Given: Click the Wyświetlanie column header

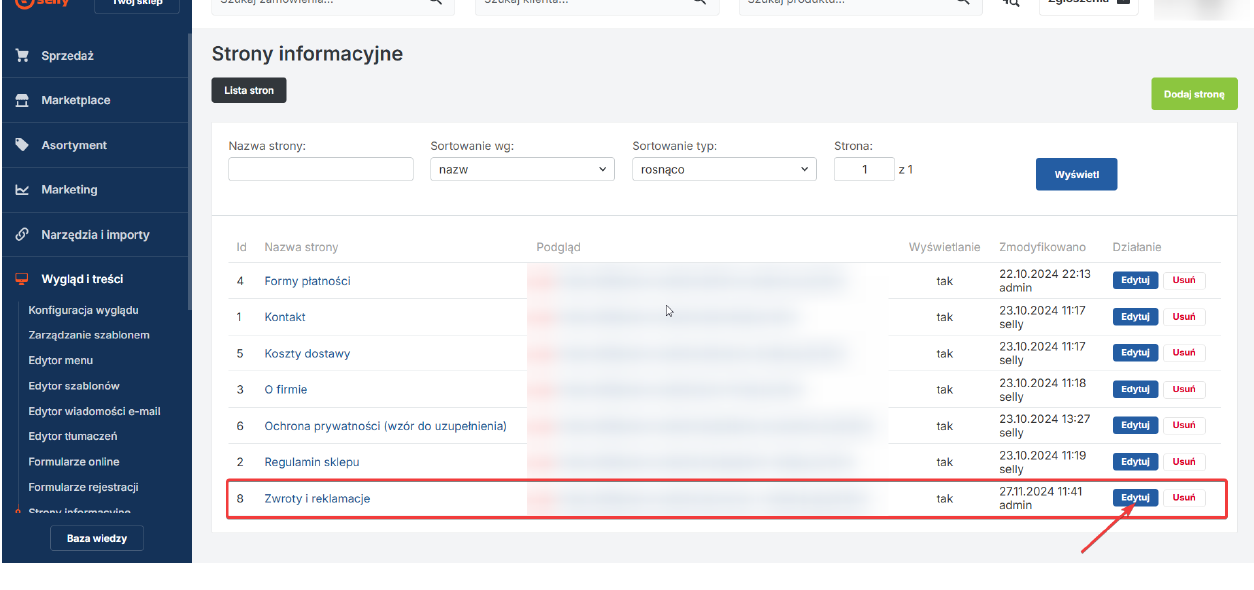Looking at the screenshot, I should pyautogui.click(x=944, y=247).
